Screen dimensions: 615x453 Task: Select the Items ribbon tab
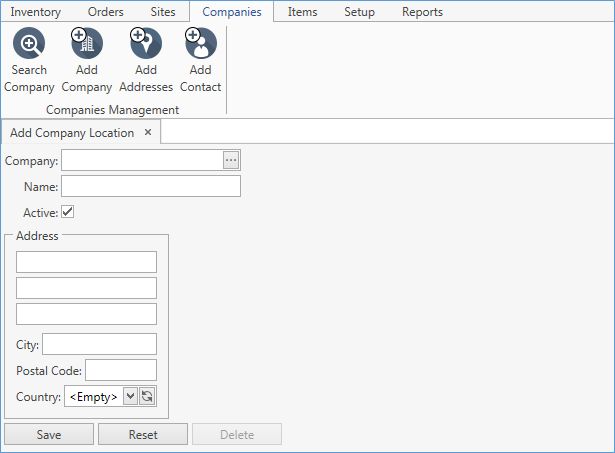(x=303, y=12)
